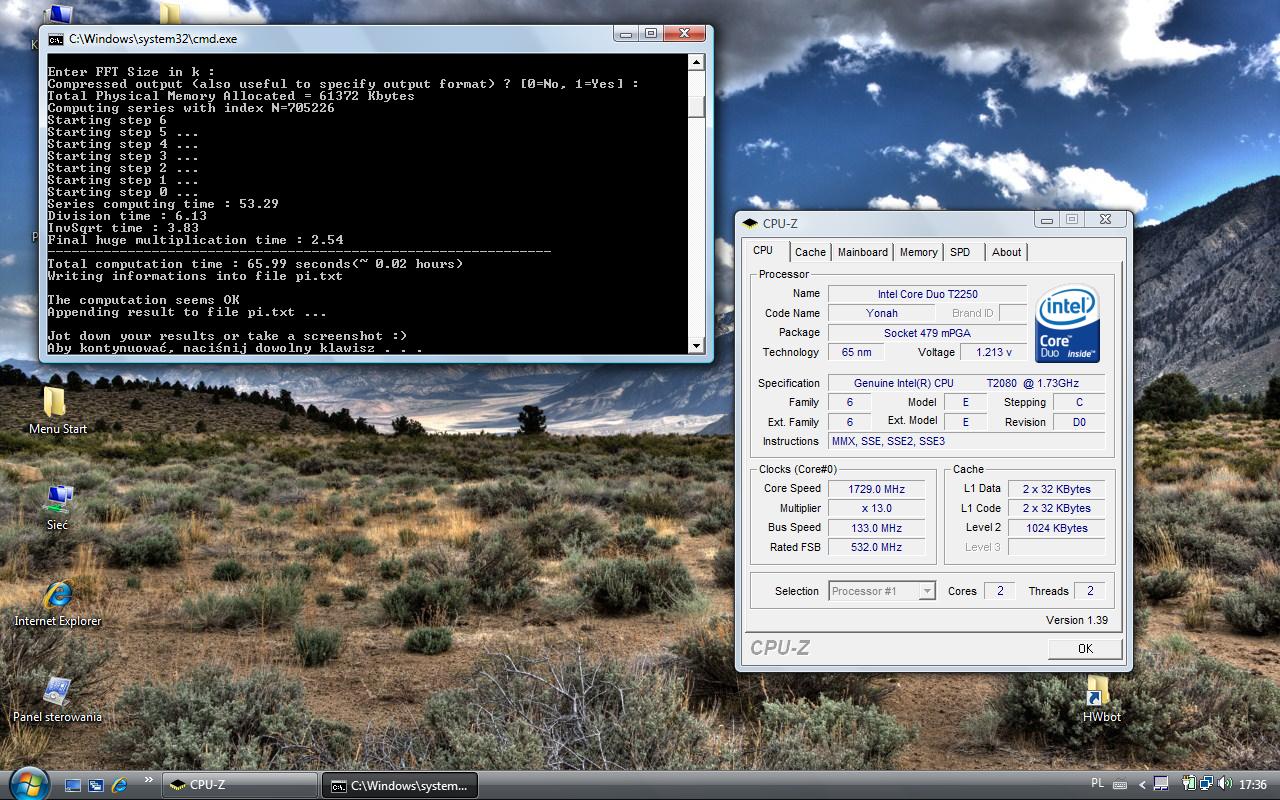Viewport: 1280px width, 800px height.
Task: Click the Cores count field
Action: [x=999, y=591]
